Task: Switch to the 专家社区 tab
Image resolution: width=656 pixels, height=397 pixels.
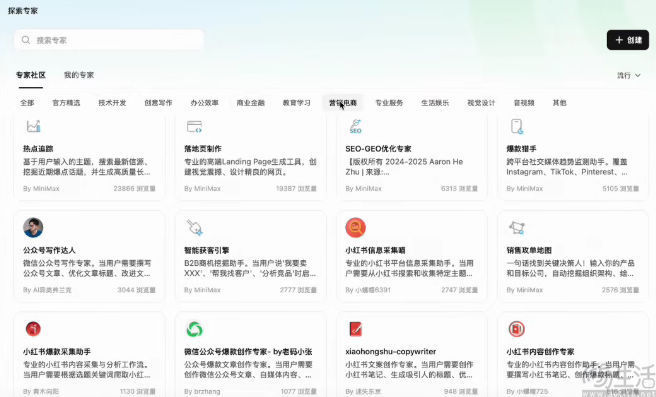Action: pyautogui.click(x=31, y=75)
